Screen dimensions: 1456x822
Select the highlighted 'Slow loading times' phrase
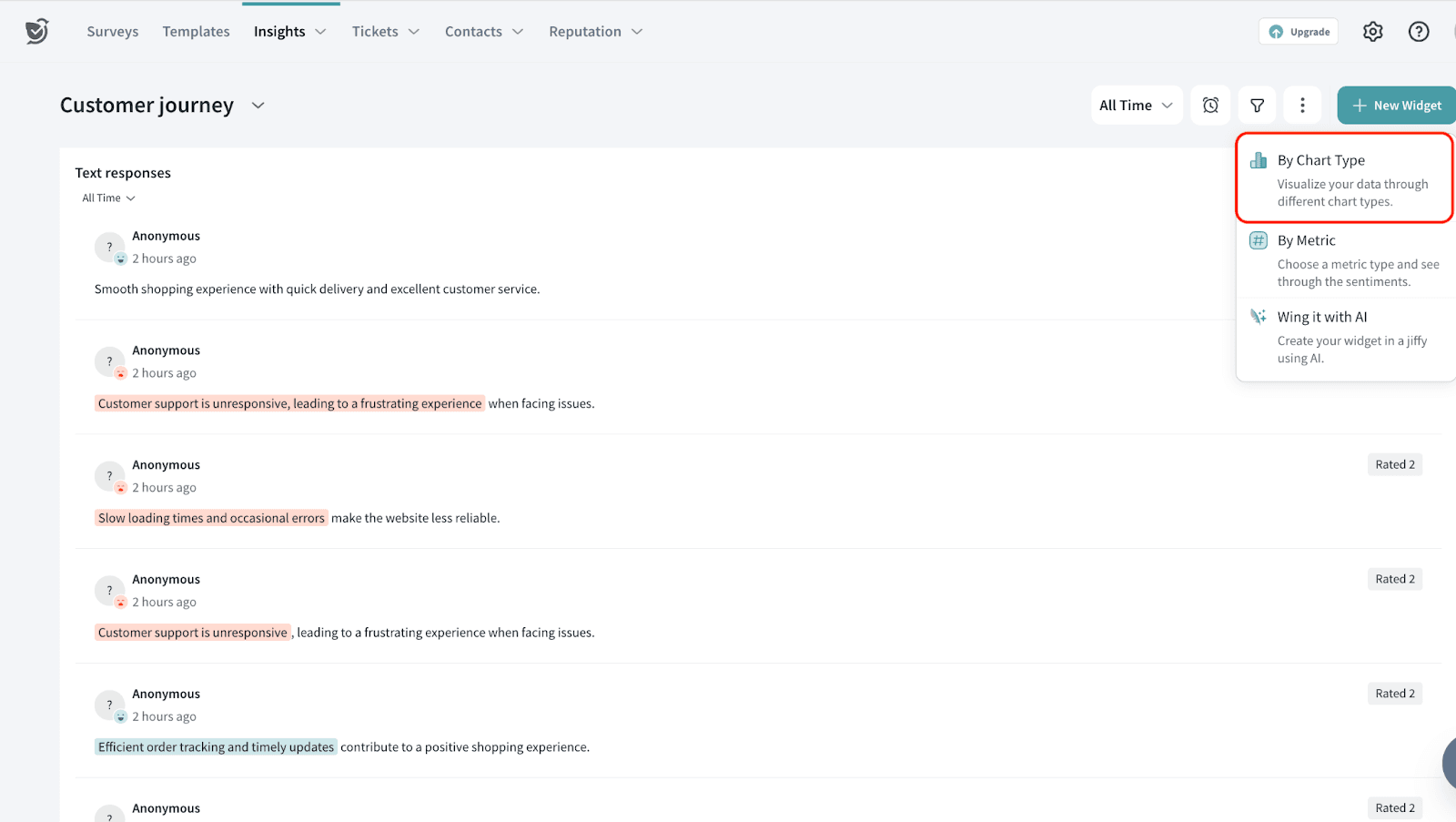pos(211,518)
